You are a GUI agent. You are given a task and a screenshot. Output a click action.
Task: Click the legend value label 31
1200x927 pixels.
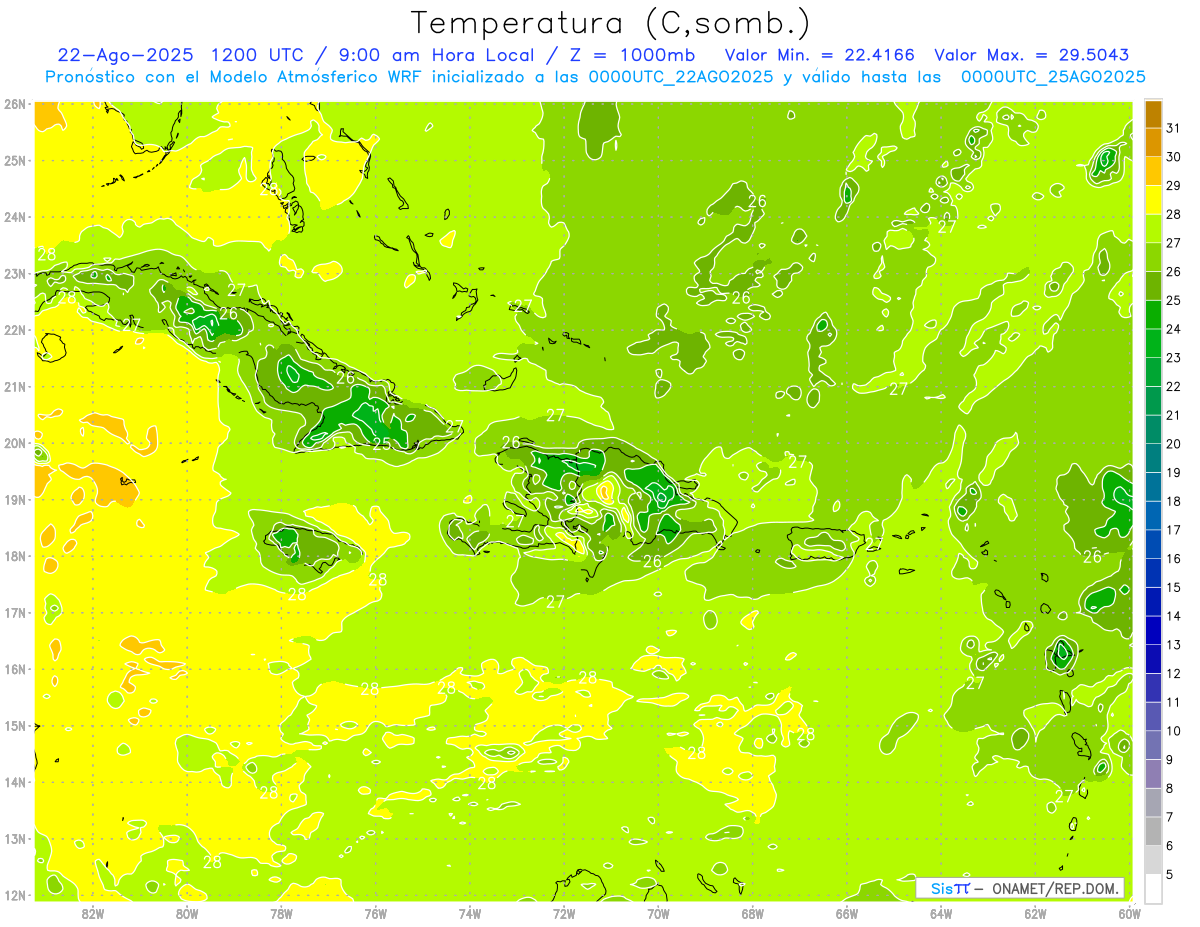(x=1174, y=128)
